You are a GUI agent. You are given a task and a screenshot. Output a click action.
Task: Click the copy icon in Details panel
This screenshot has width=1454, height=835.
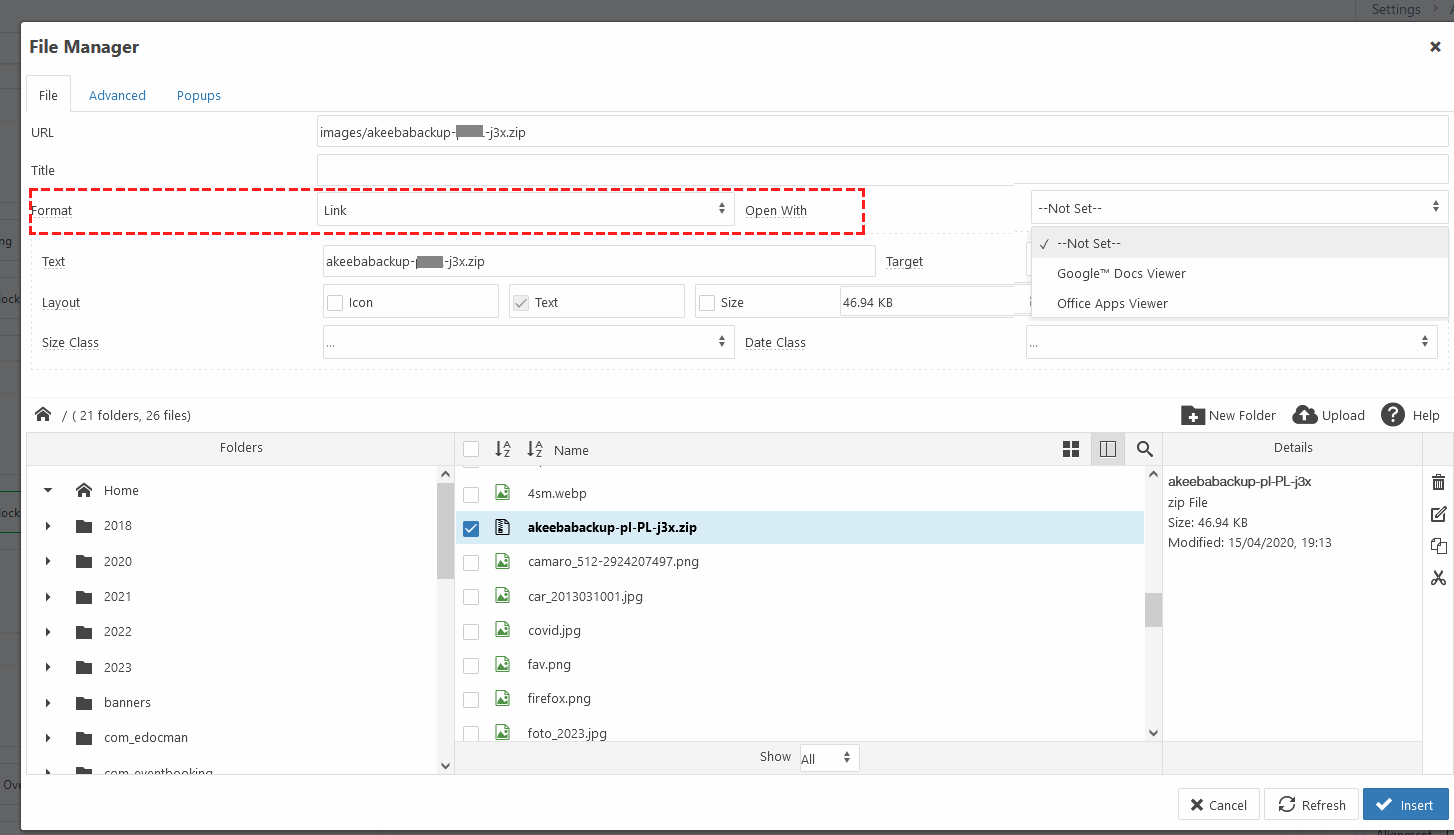pyautogui.click(x=1438, y=546)
